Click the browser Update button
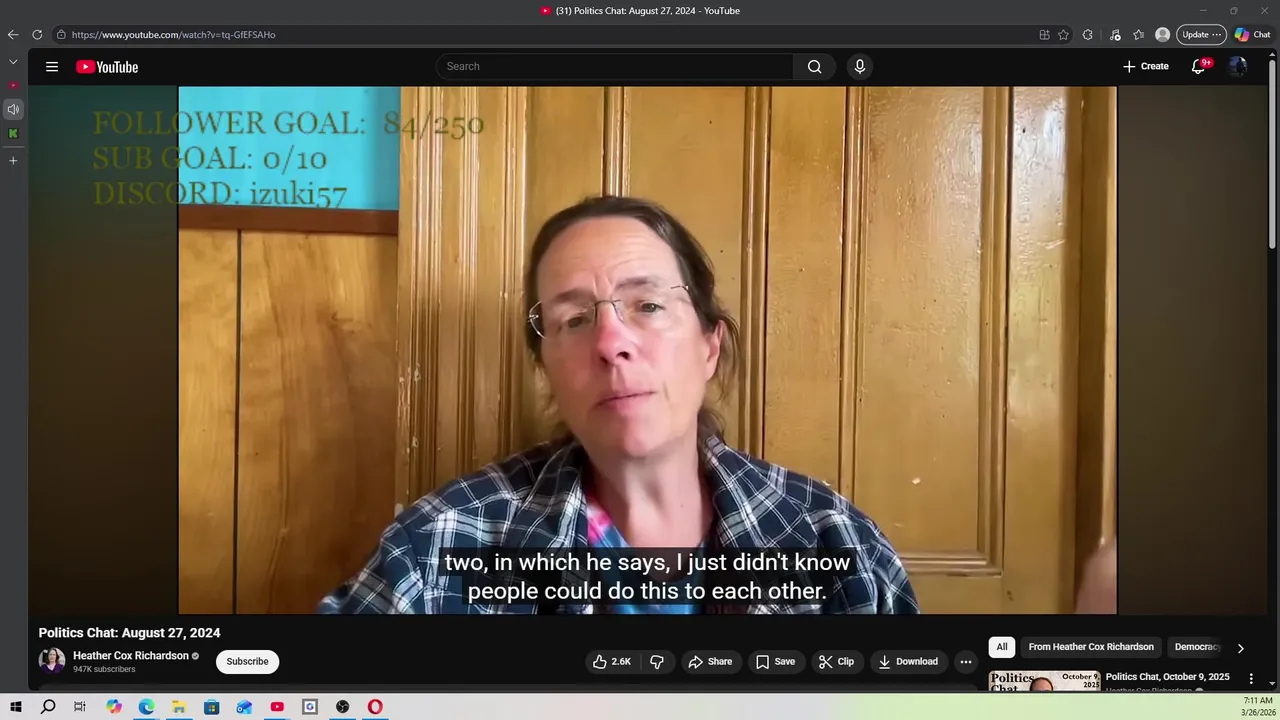This screenshot has width=1280, height=720. 1200,35
